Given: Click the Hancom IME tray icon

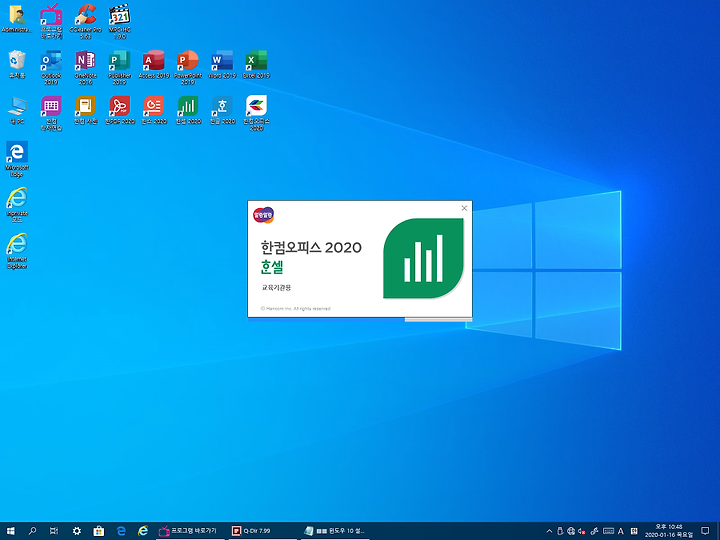Looking at the screenshot, I should pyautogui.click(x=634, y=531).
